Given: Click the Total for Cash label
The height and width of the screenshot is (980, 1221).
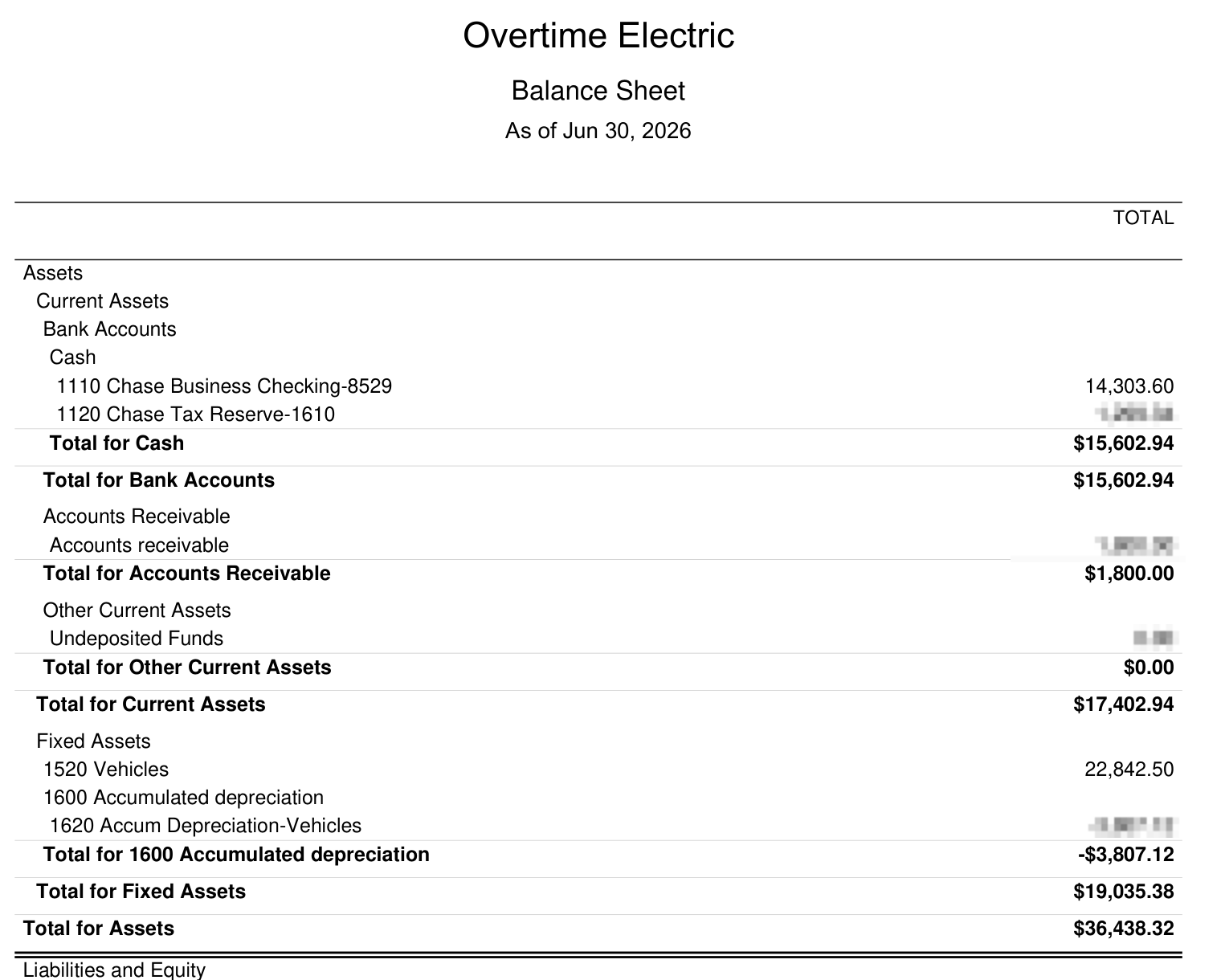Looking at the screenshot, I should (117, 443).
